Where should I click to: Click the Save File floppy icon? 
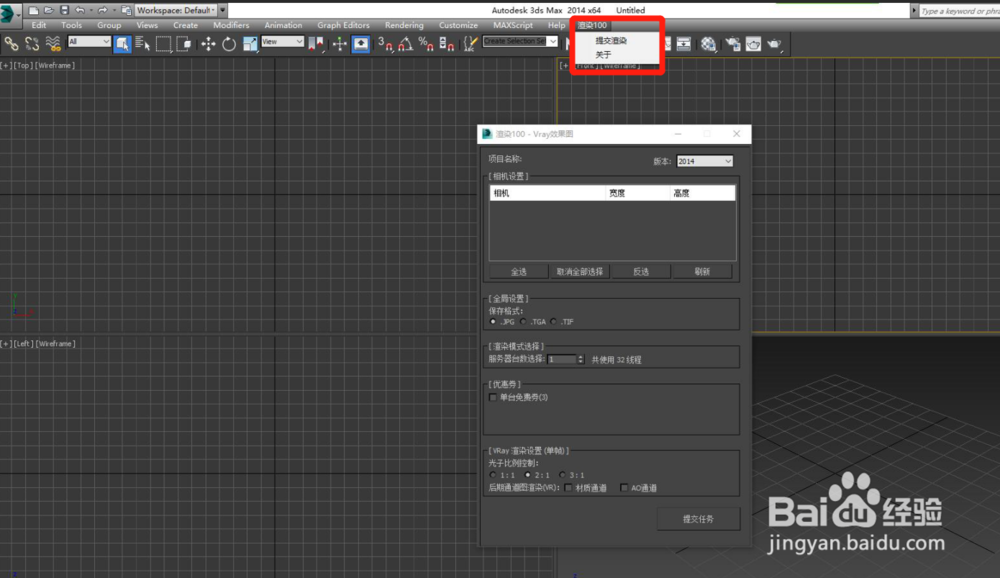pyautogui.click(x=64, y=10)
